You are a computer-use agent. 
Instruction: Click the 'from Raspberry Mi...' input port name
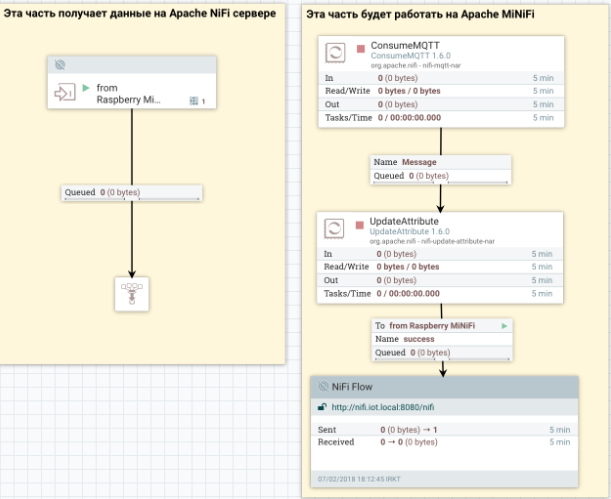128,93
